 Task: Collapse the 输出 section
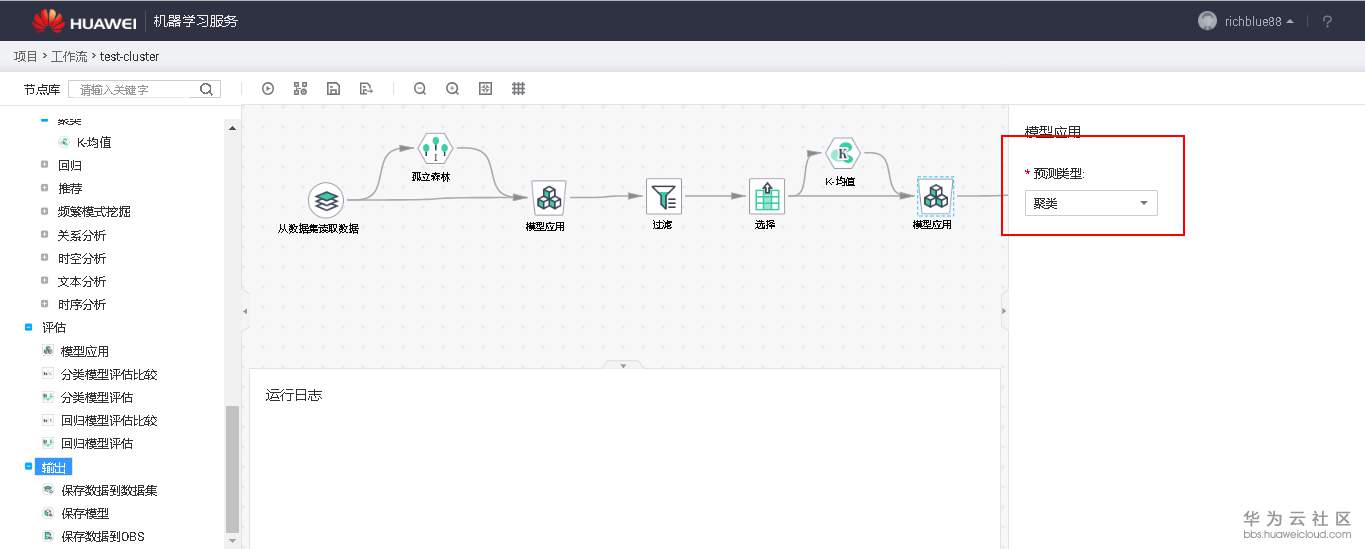pos(28,466)
